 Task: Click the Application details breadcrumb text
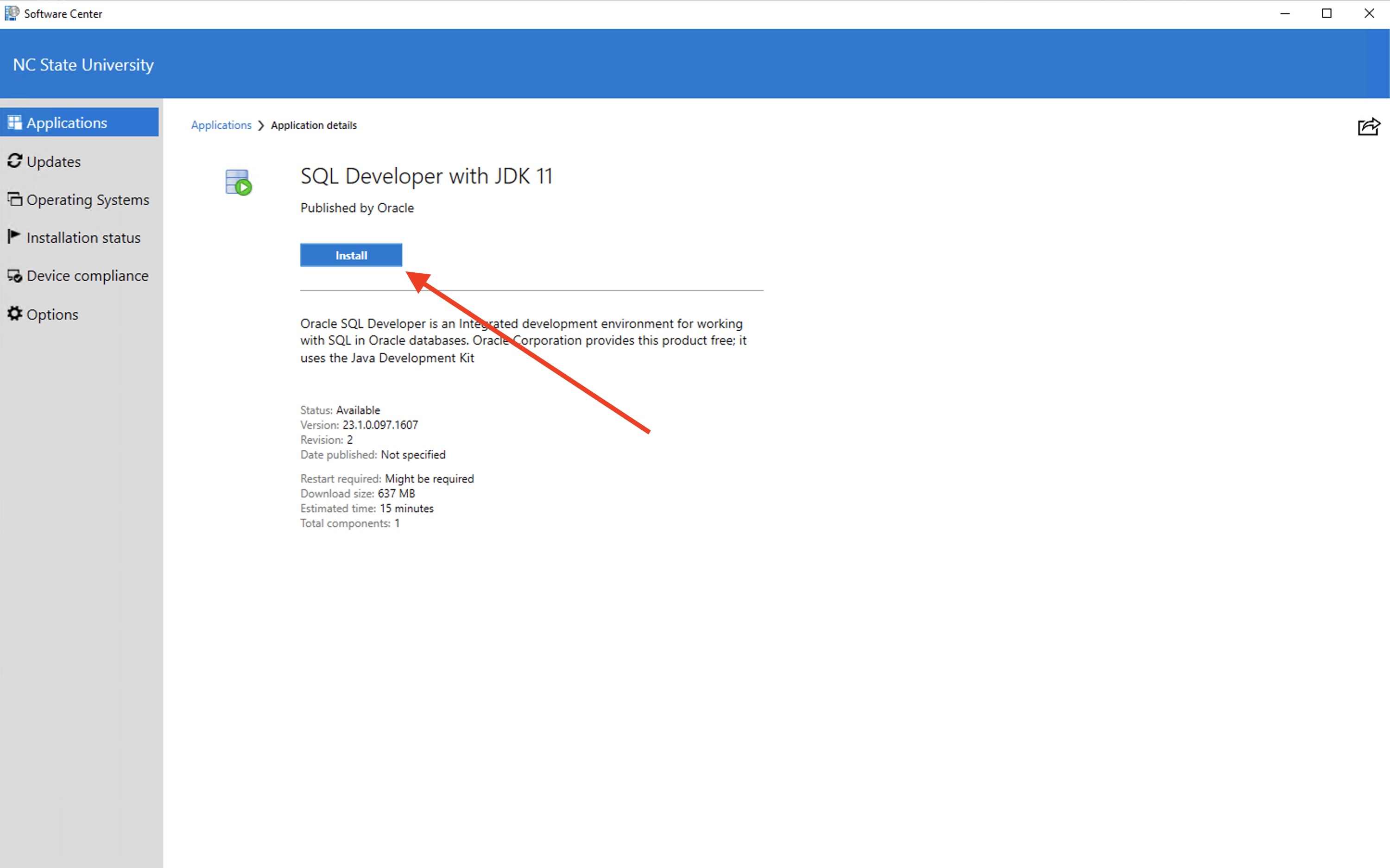[314, 125]
